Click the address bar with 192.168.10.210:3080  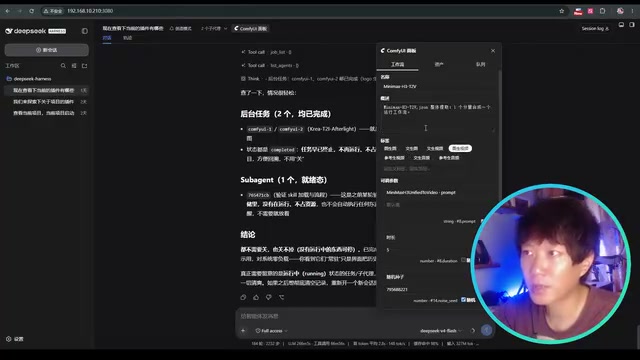pos(90,11)
